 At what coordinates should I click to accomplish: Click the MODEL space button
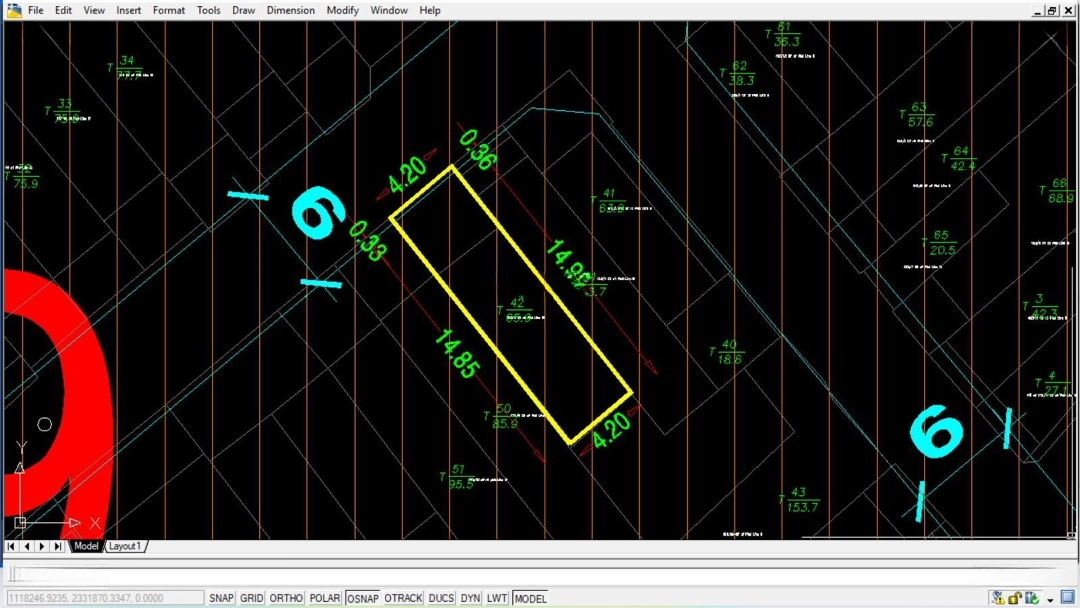[530, 598]
